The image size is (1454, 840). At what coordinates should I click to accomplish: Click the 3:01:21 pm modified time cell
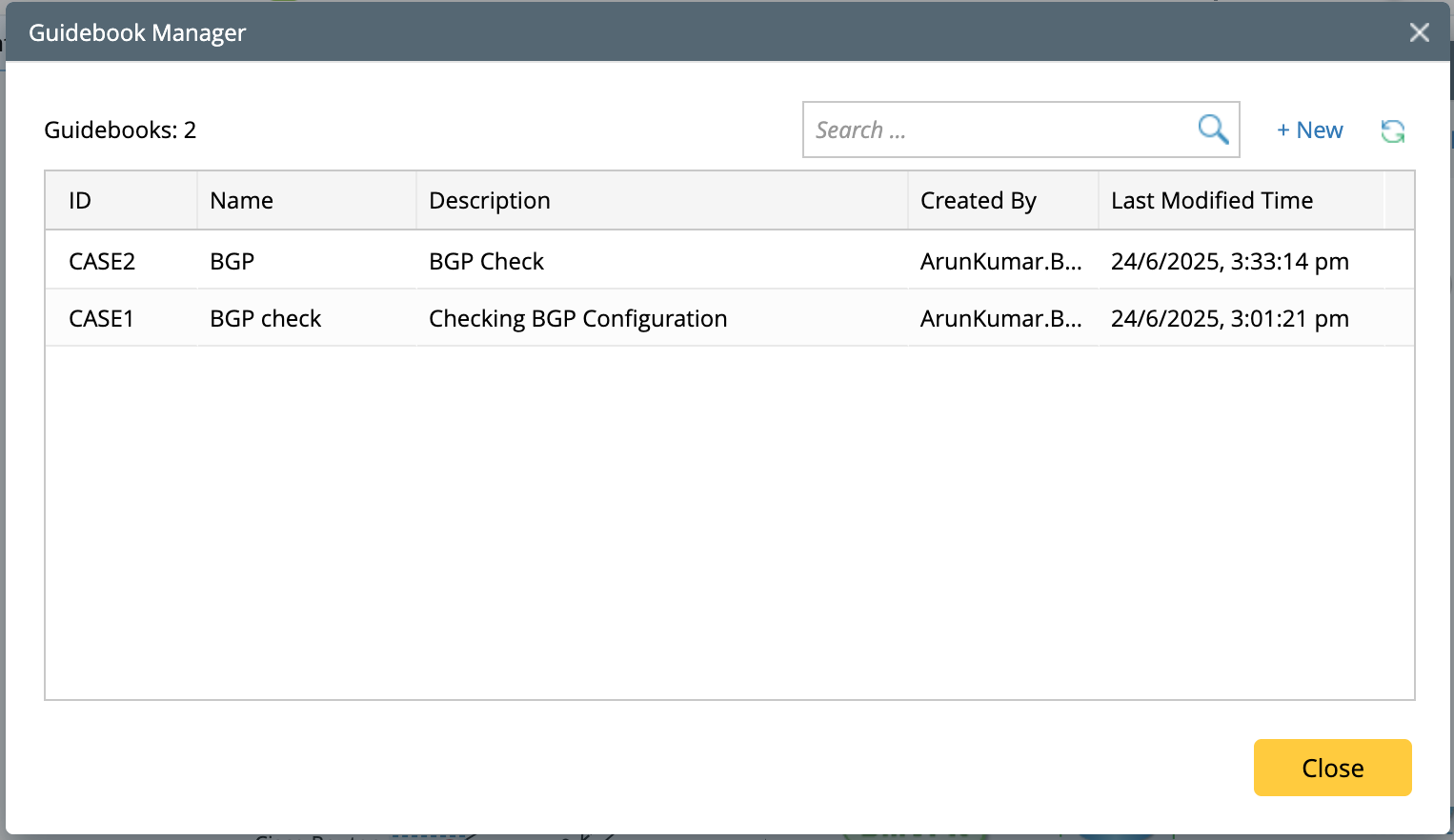(x=1229, y=319)
